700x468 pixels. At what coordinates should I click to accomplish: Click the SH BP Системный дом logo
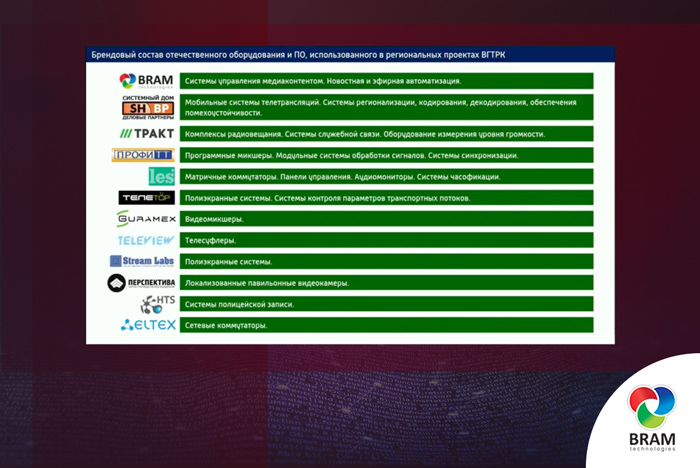click(x=148, y=107)
